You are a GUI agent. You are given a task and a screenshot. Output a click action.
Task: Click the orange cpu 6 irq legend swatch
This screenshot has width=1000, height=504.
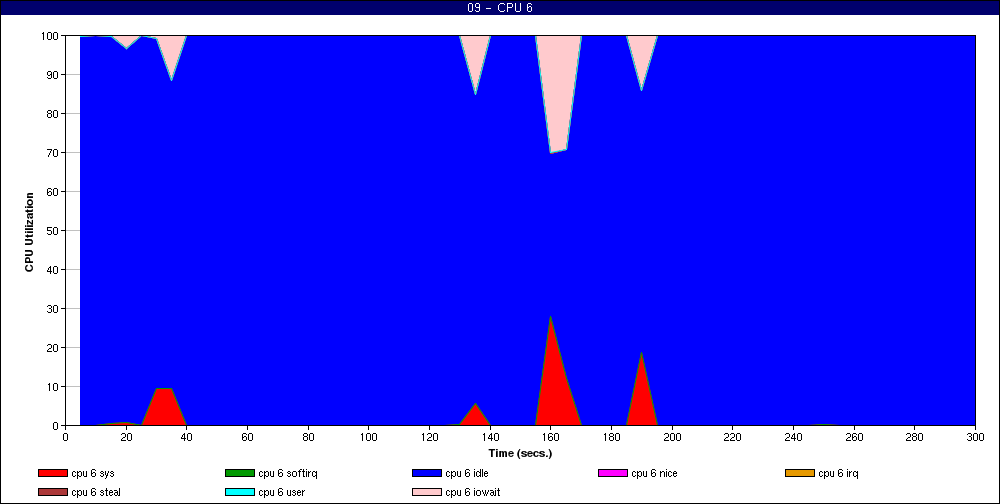pyautogui.click(x=800, y=473)
